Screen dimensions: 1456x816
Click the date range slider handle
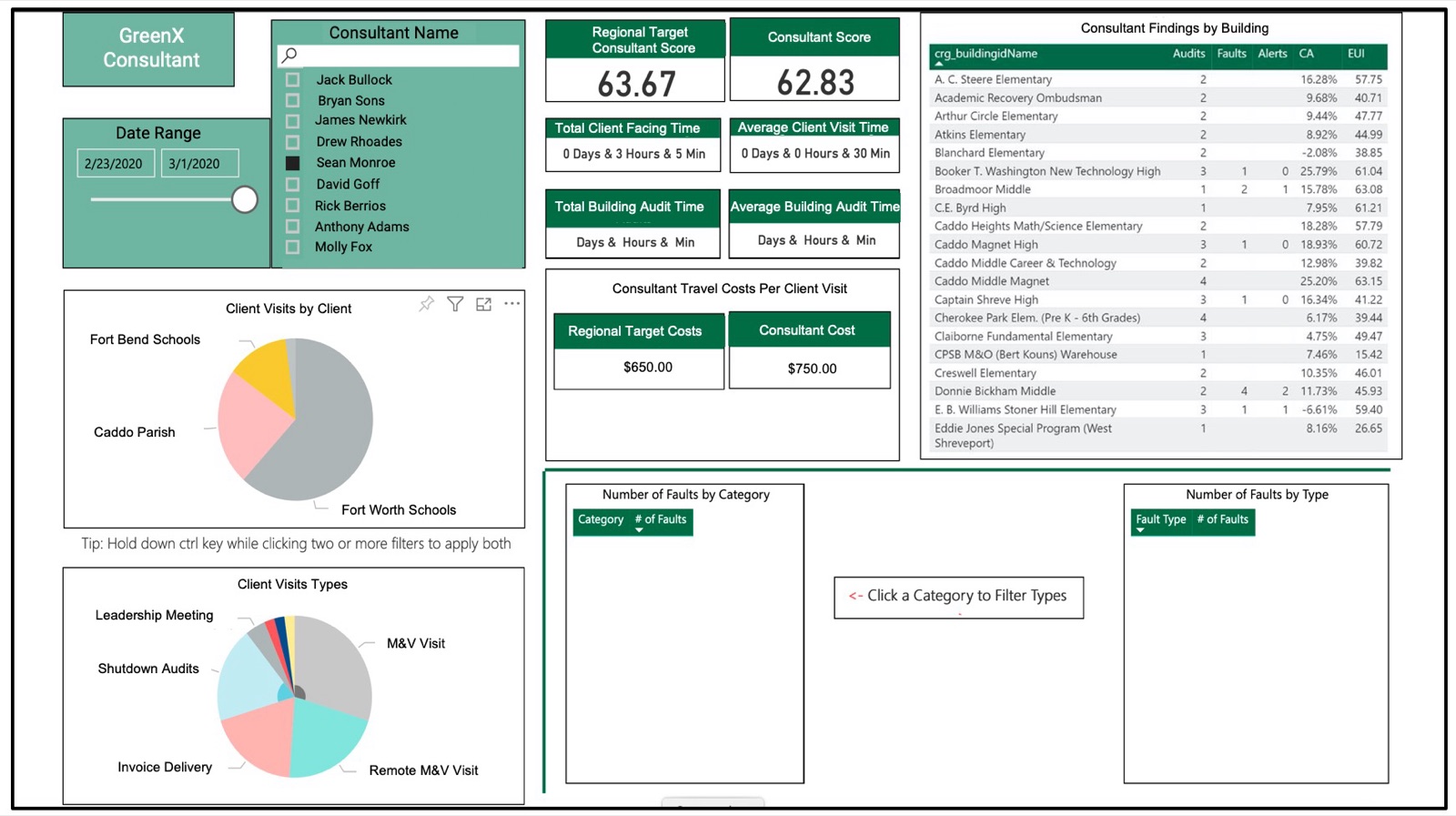244,199
